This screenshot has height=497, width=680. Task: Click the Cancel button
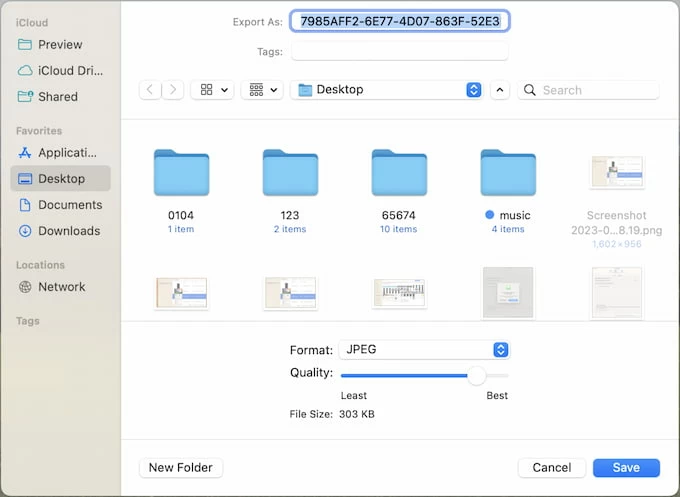tap(551, 467)
